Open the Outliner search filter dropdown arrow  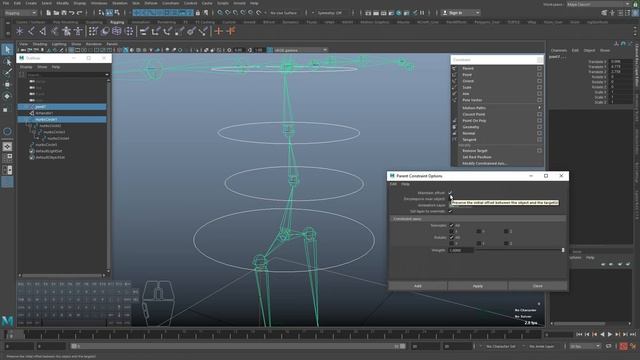(x=107, y=75)
